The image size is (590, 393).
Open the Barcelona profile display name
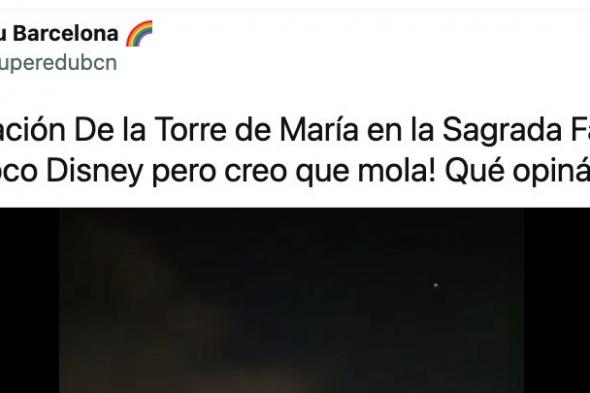point(59,34)
